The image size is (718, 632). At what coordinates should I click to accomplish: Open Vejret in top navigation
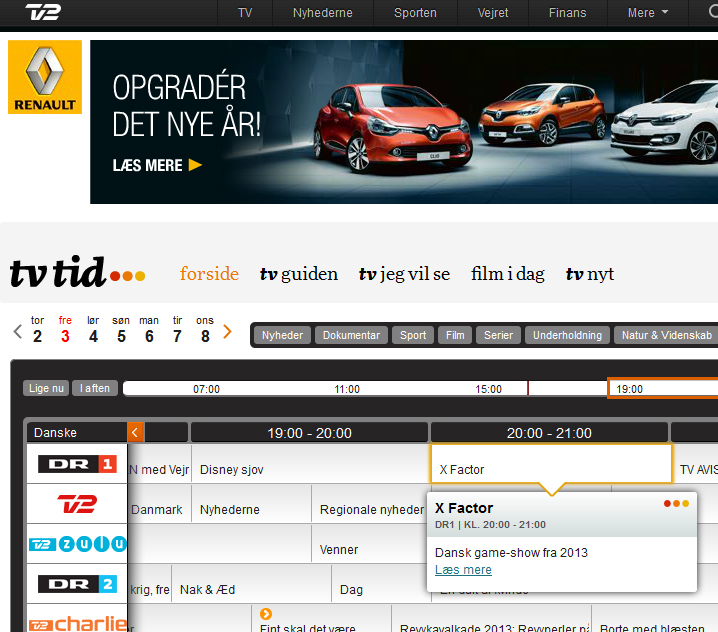(x=493, y=13)
